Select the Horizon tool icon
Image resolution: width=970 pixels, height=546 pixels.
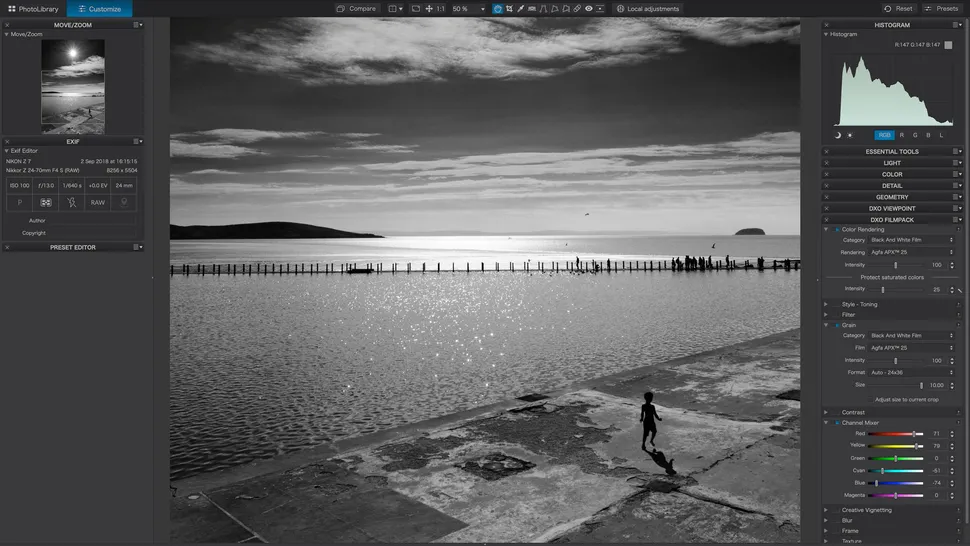click(531, 9)
